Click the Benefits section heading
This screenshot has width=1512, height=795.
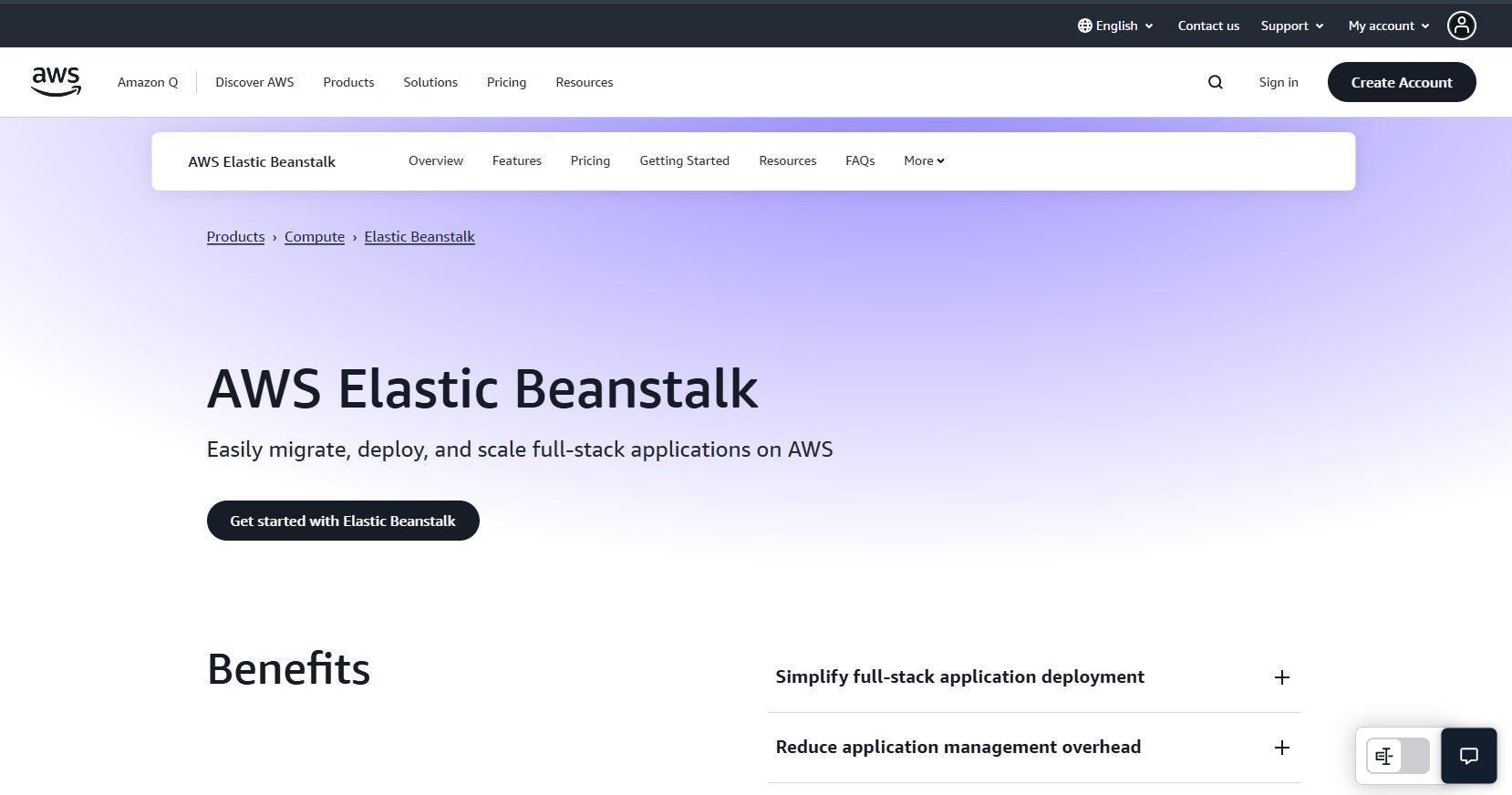click(x=288, y=669)
